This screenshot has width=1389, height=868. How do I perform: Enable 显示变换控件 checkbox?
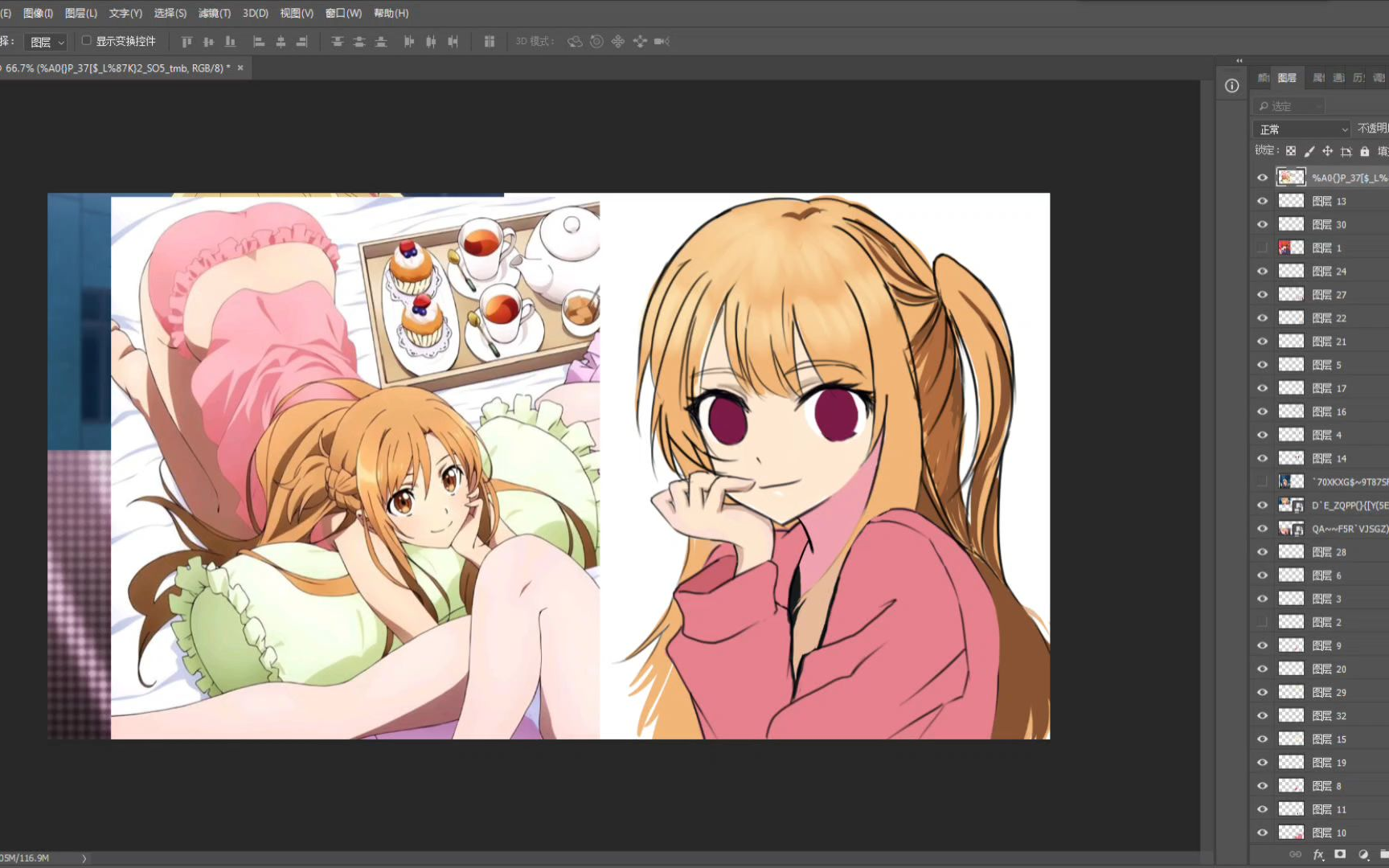click(x=86, y=41)
